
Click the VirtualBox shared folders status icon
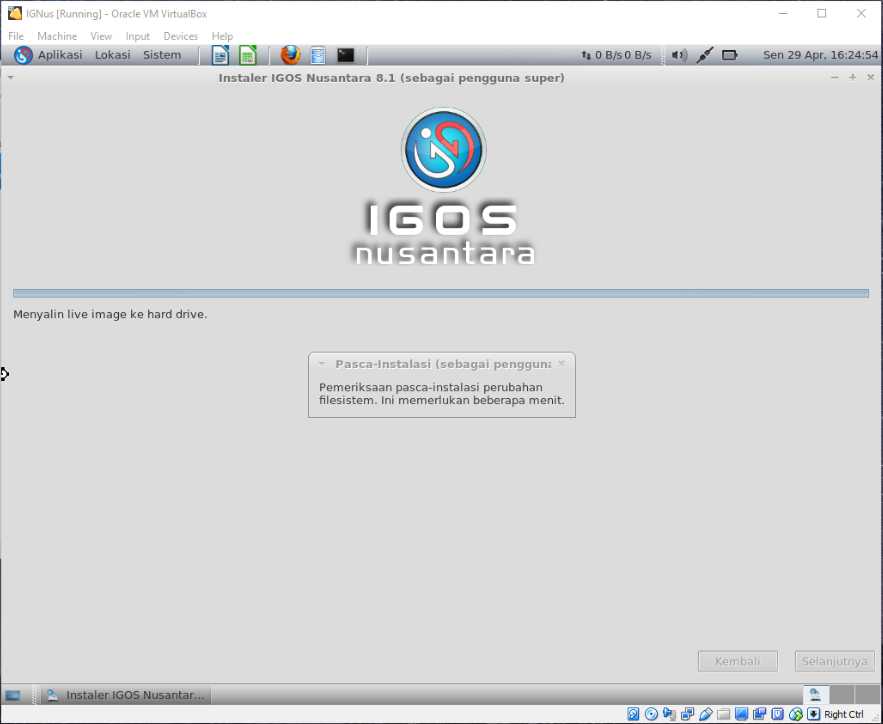pos(723,713)
